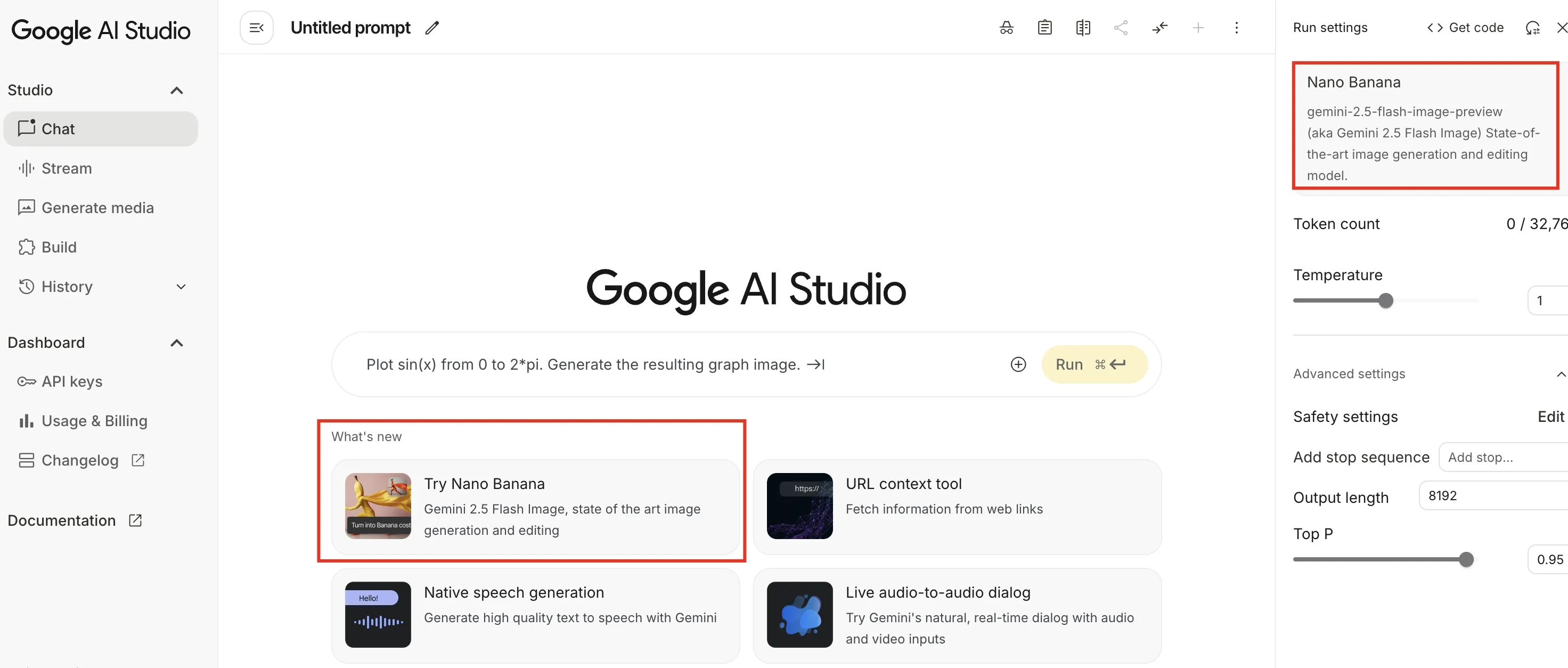Click the Temperature slider handle

[1385, 301]
